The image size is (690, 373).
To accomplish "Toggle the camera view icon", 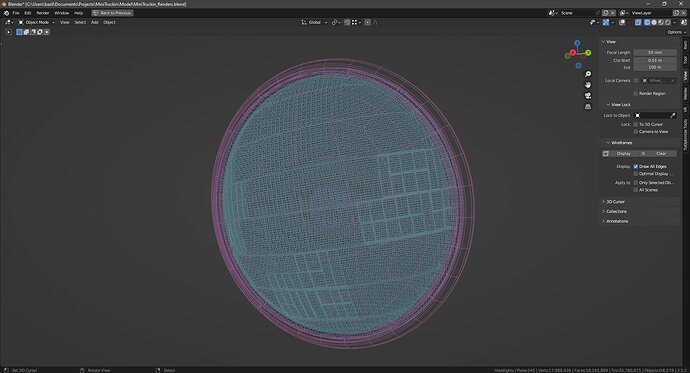I will [588, 96].
